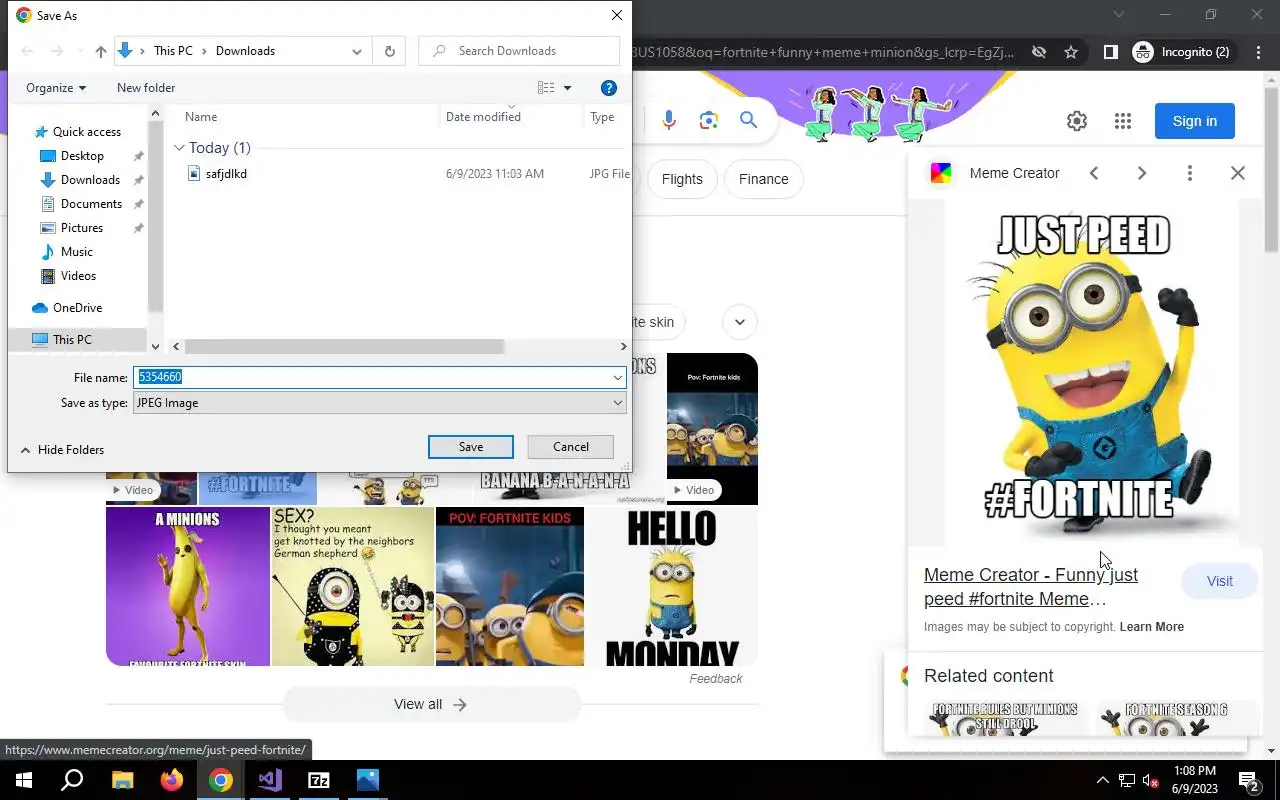Open Meme Creator just peed link
The width and height of the screenshot is (1280, 800).
[1031, 587]
